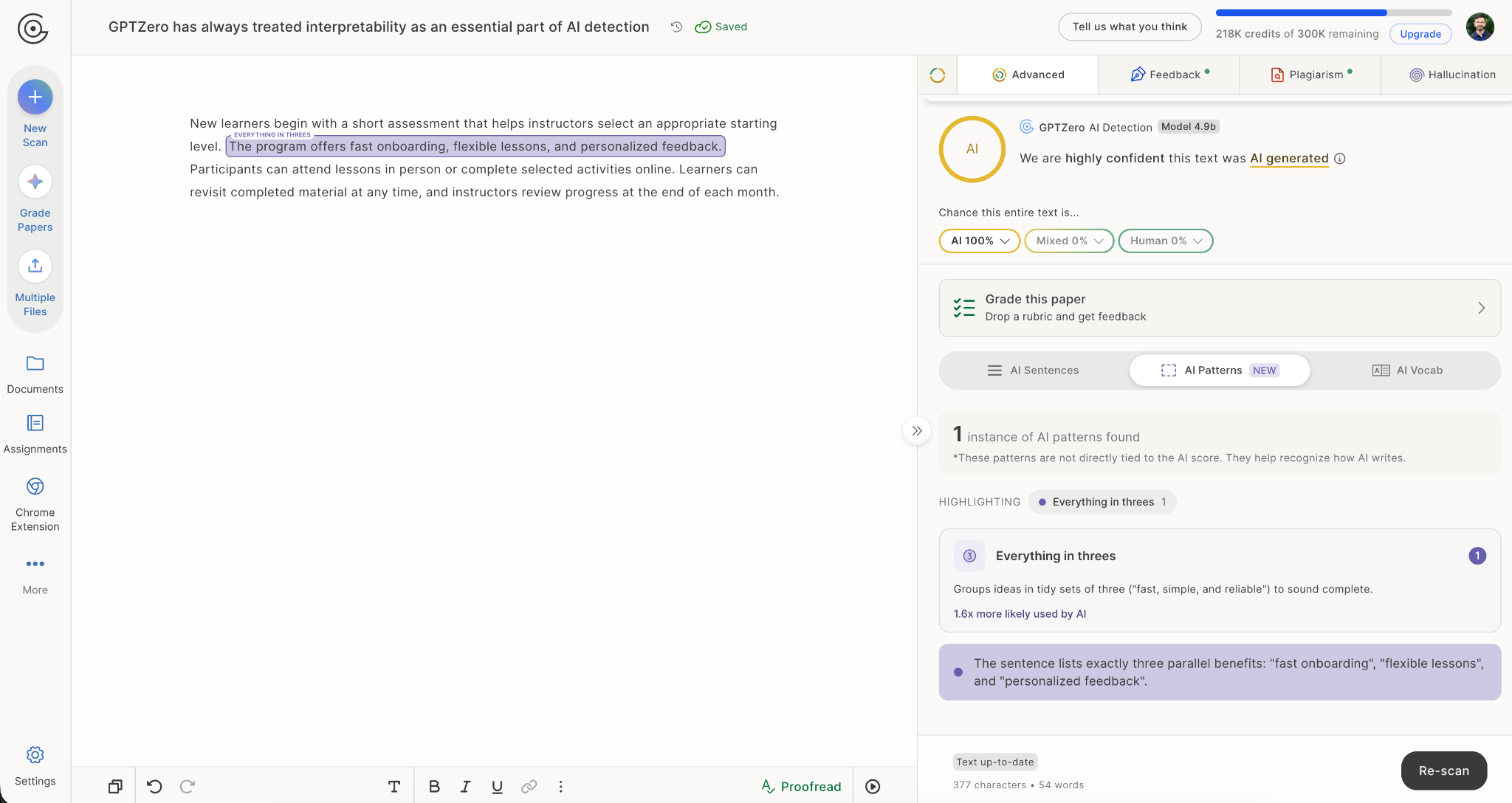Open More options dots in sidebar
1512x803 pixels.
coord(35,564)
